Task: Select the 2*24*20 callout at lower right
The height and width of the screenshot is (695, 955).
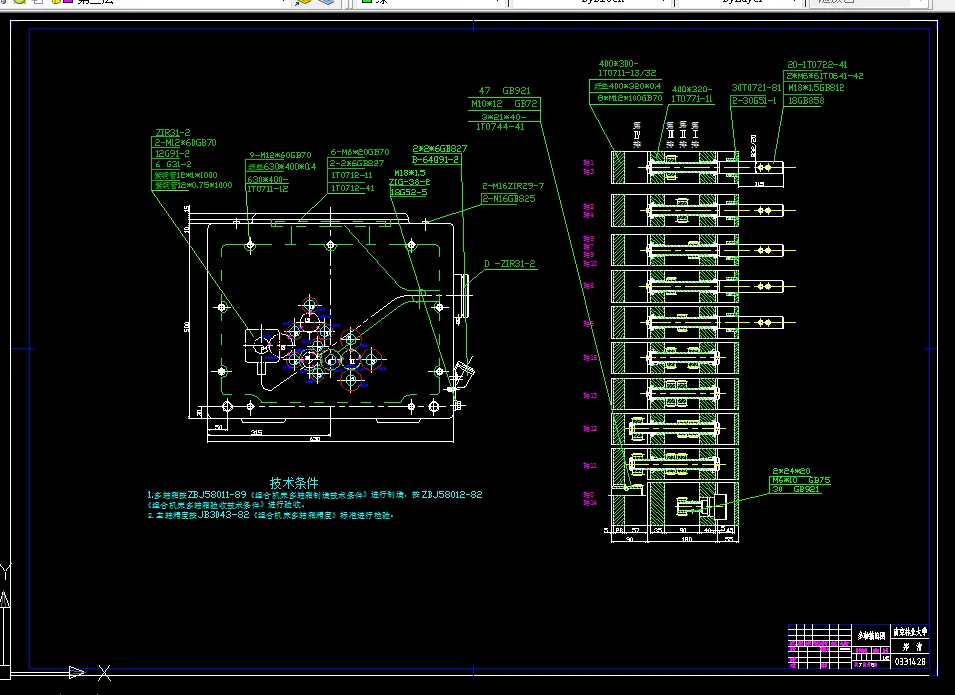Action: point(791,471)
